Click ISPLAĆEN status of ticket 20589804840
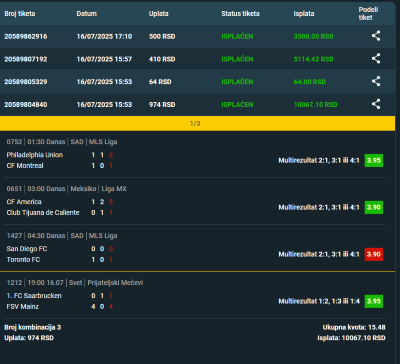Viewport: 400px width, 364px height. [237, 104]
